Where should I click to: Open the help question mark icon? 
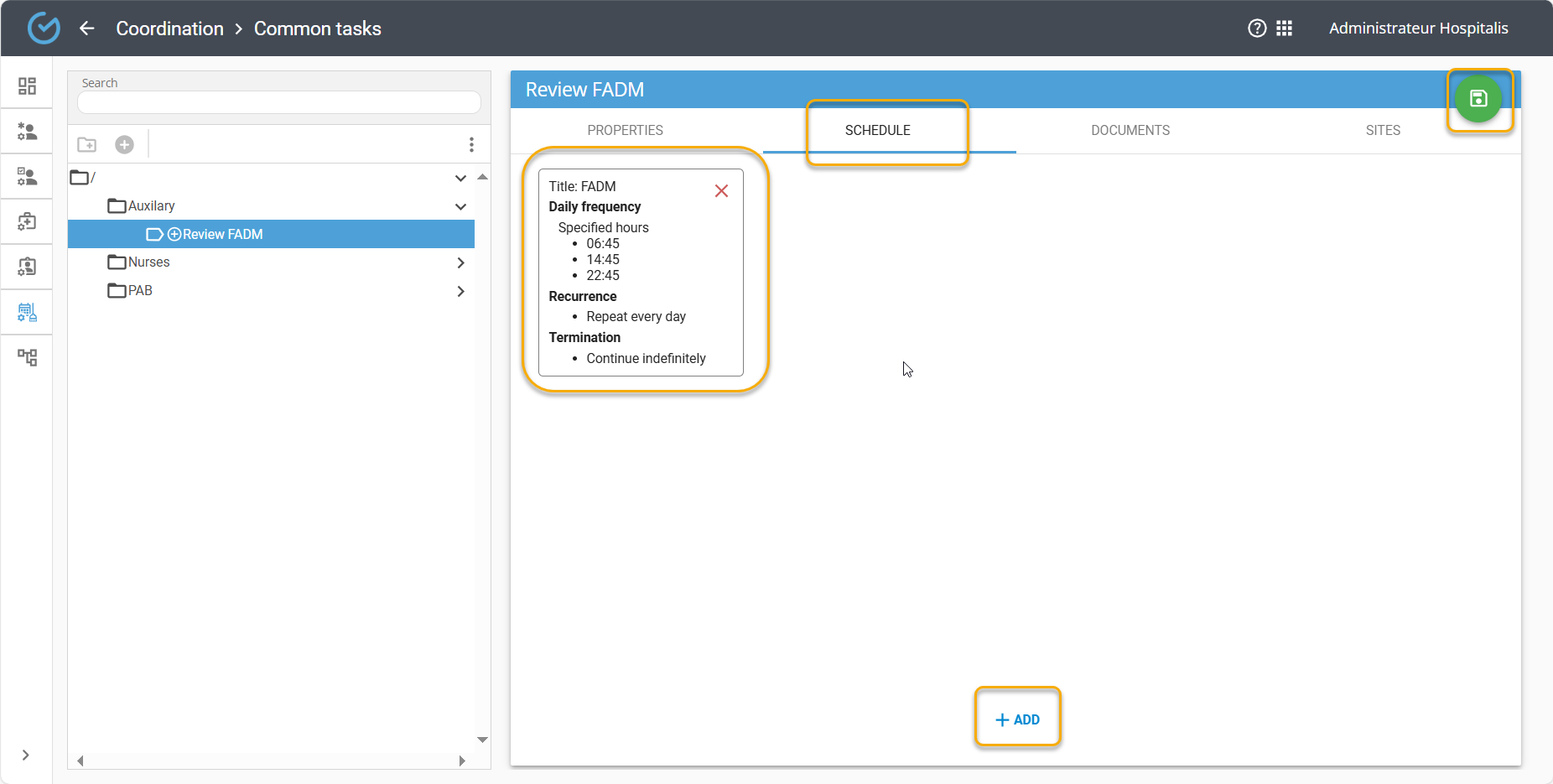point(1257,29)
